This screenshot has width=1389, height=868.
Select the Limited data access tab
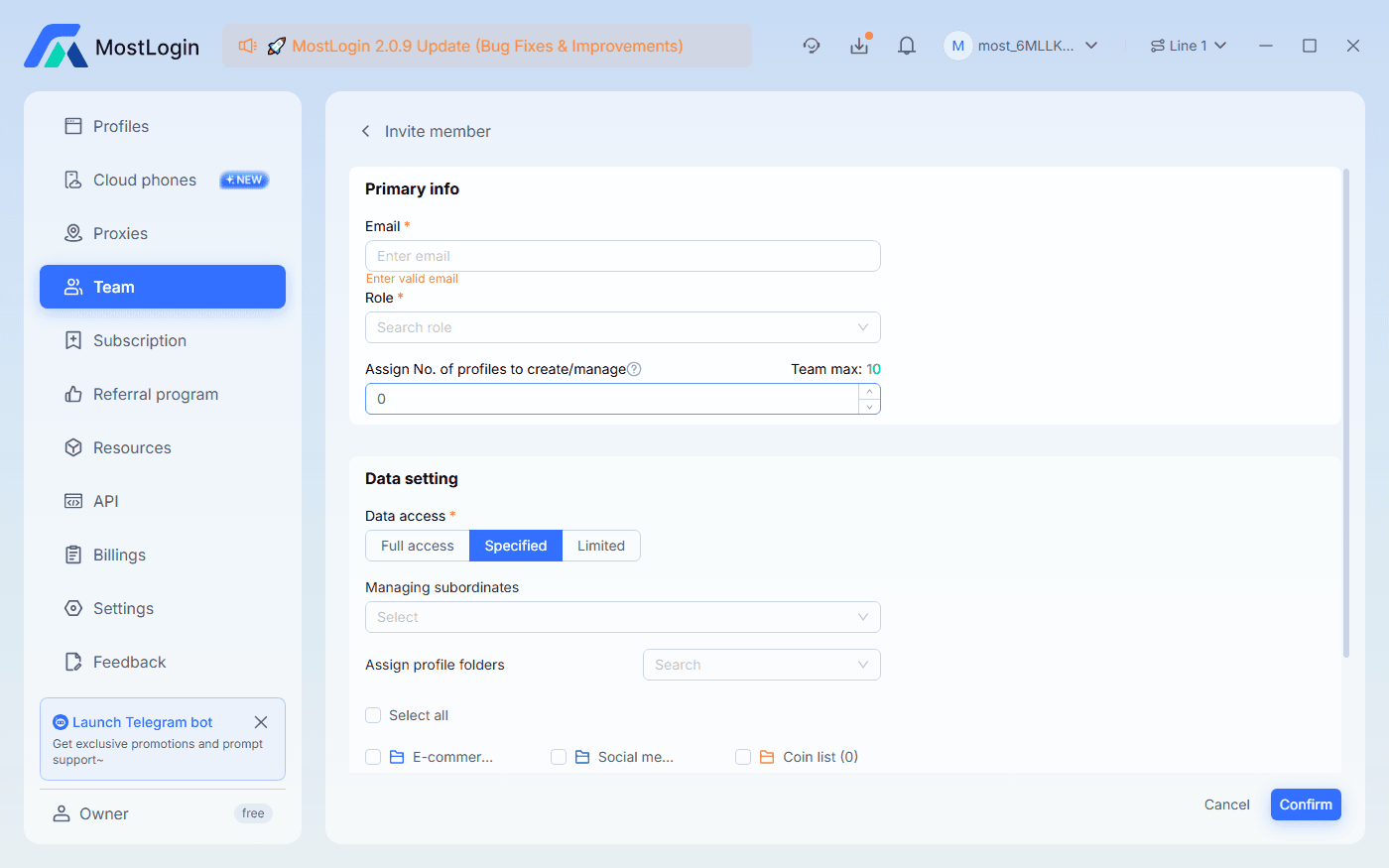coord(600,545)
